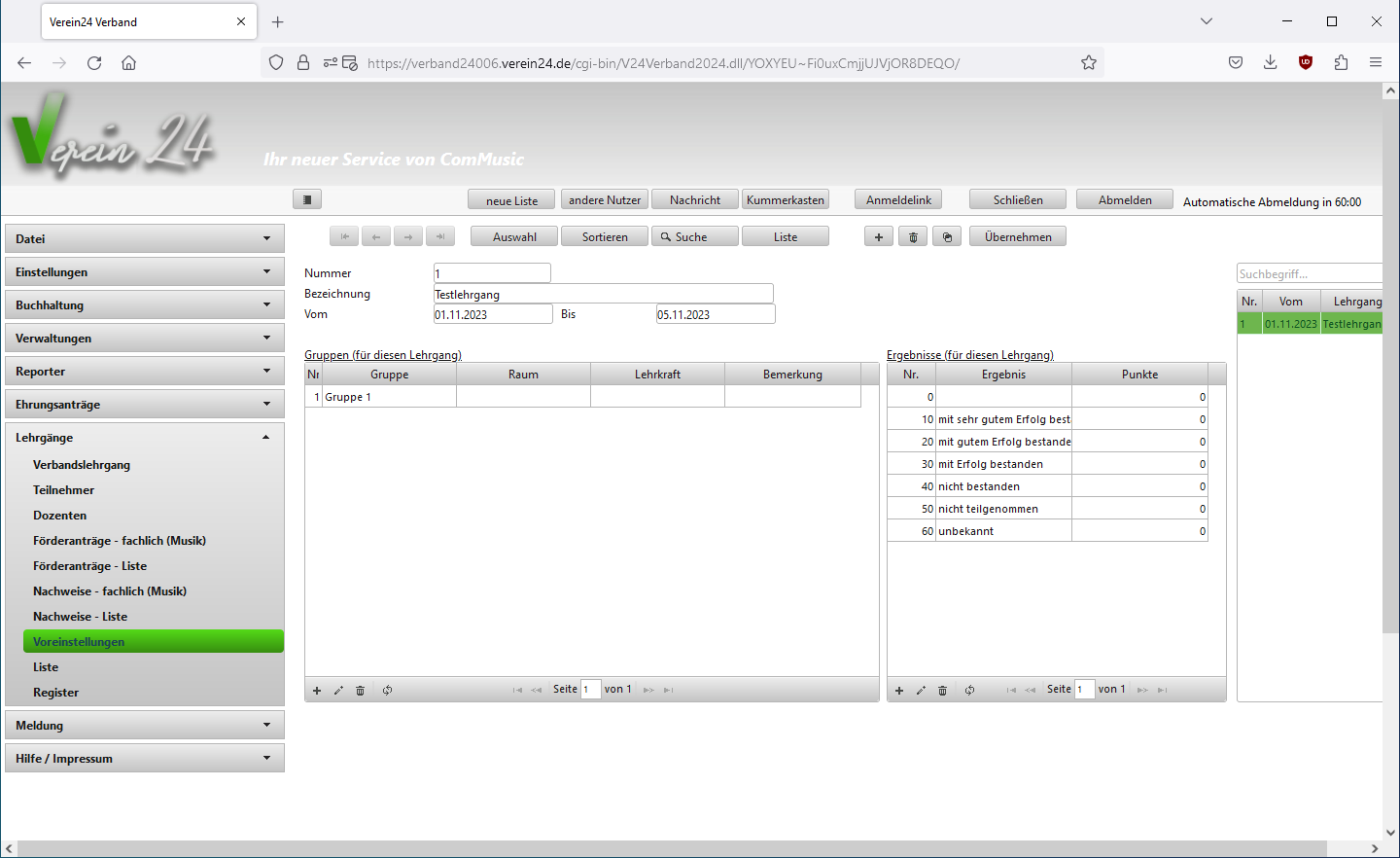This screenshot has height=858, width=1400.
Task: Add a new row in Gruppen table footer
Action: coord(317,690)
